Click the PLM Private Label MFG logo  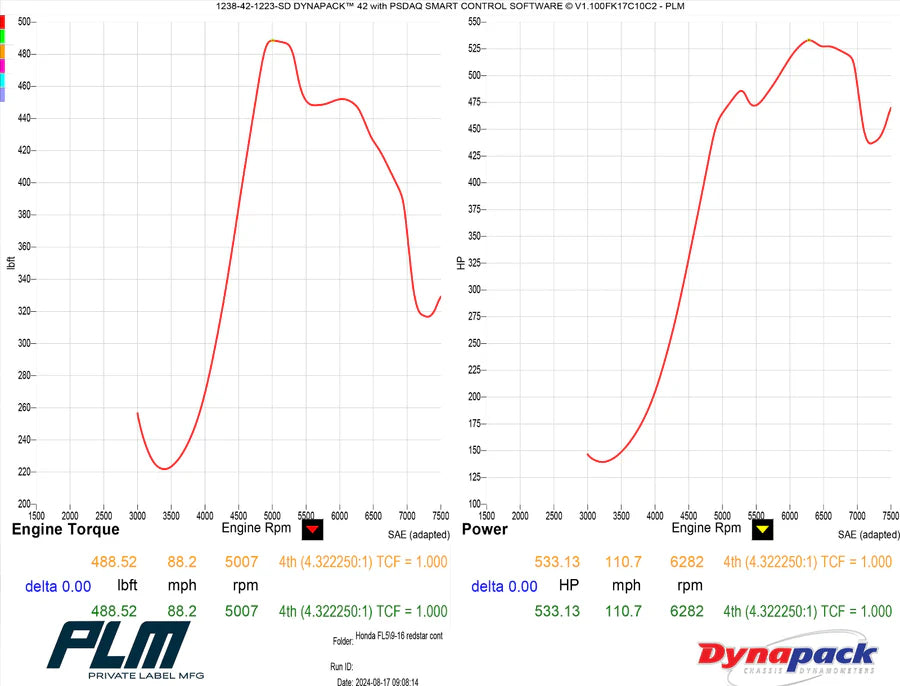point(125,650)
